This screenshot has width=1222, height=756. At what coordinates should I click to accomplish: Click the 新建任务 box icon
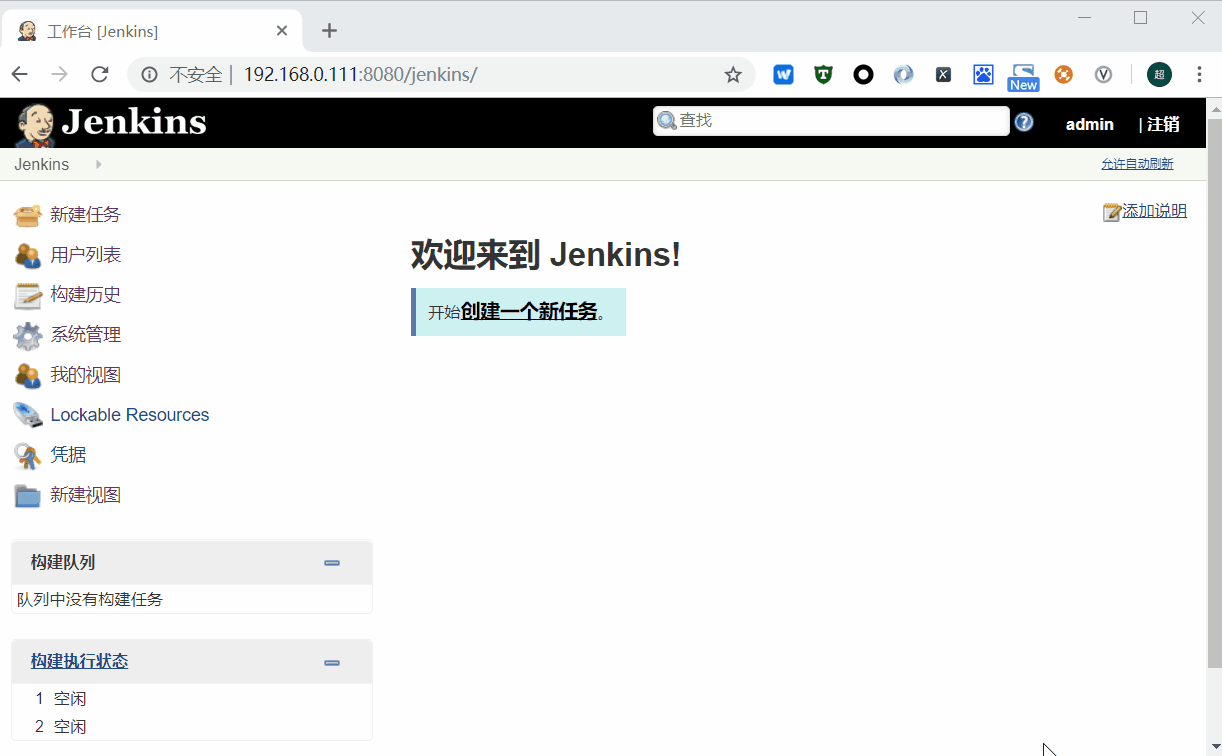tap(27, 215)
